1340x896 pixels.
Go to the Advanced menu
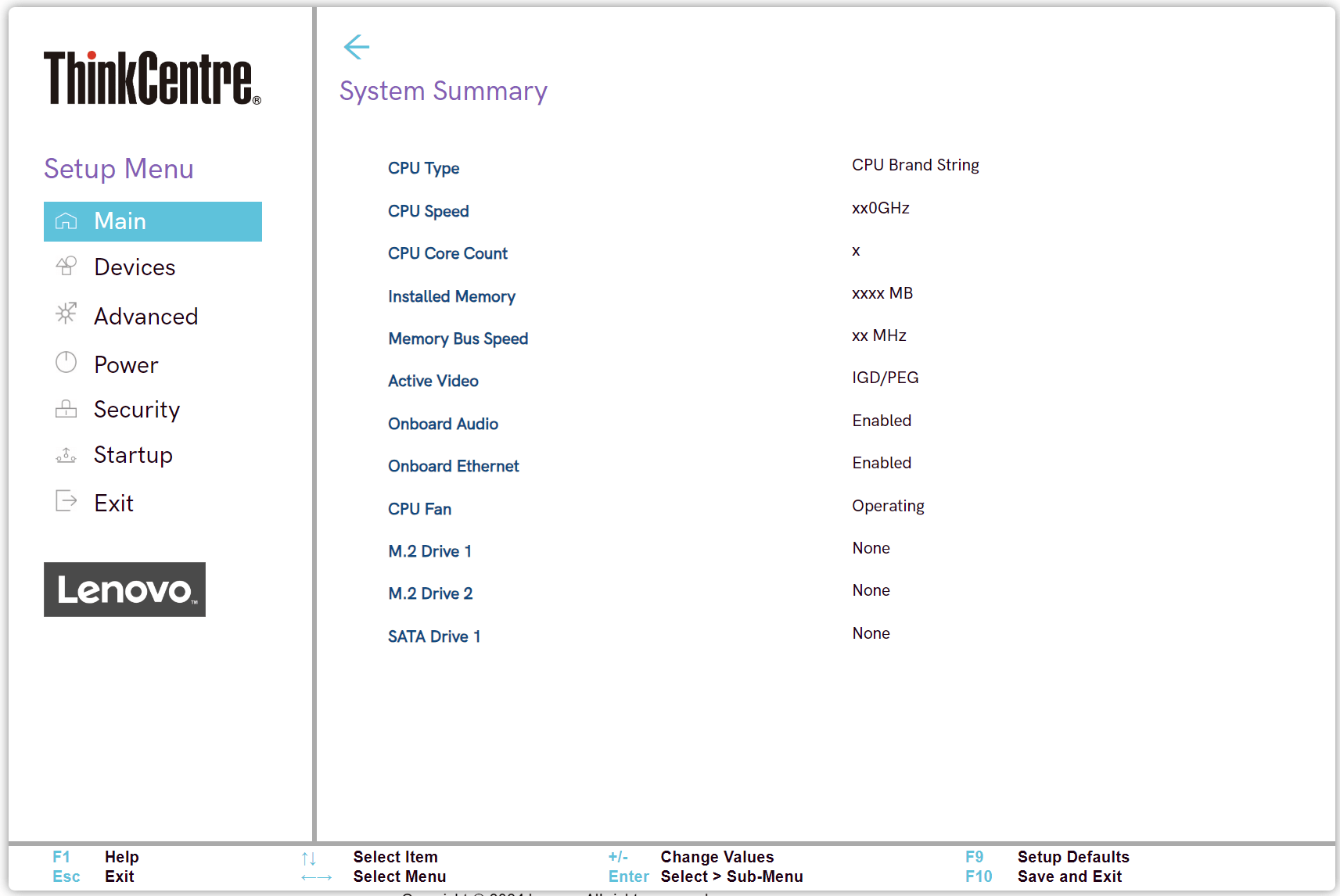point(146,317)
